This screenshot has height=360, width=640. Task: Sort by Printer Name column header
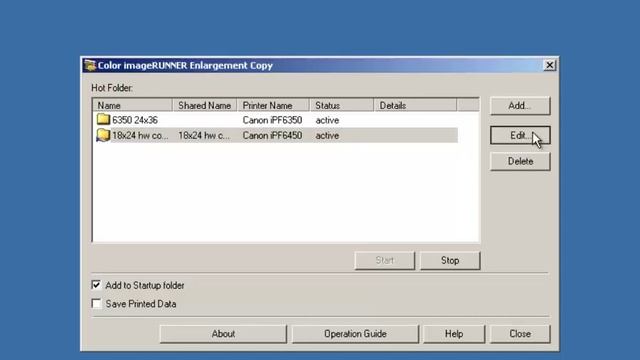tap(273, 105)
